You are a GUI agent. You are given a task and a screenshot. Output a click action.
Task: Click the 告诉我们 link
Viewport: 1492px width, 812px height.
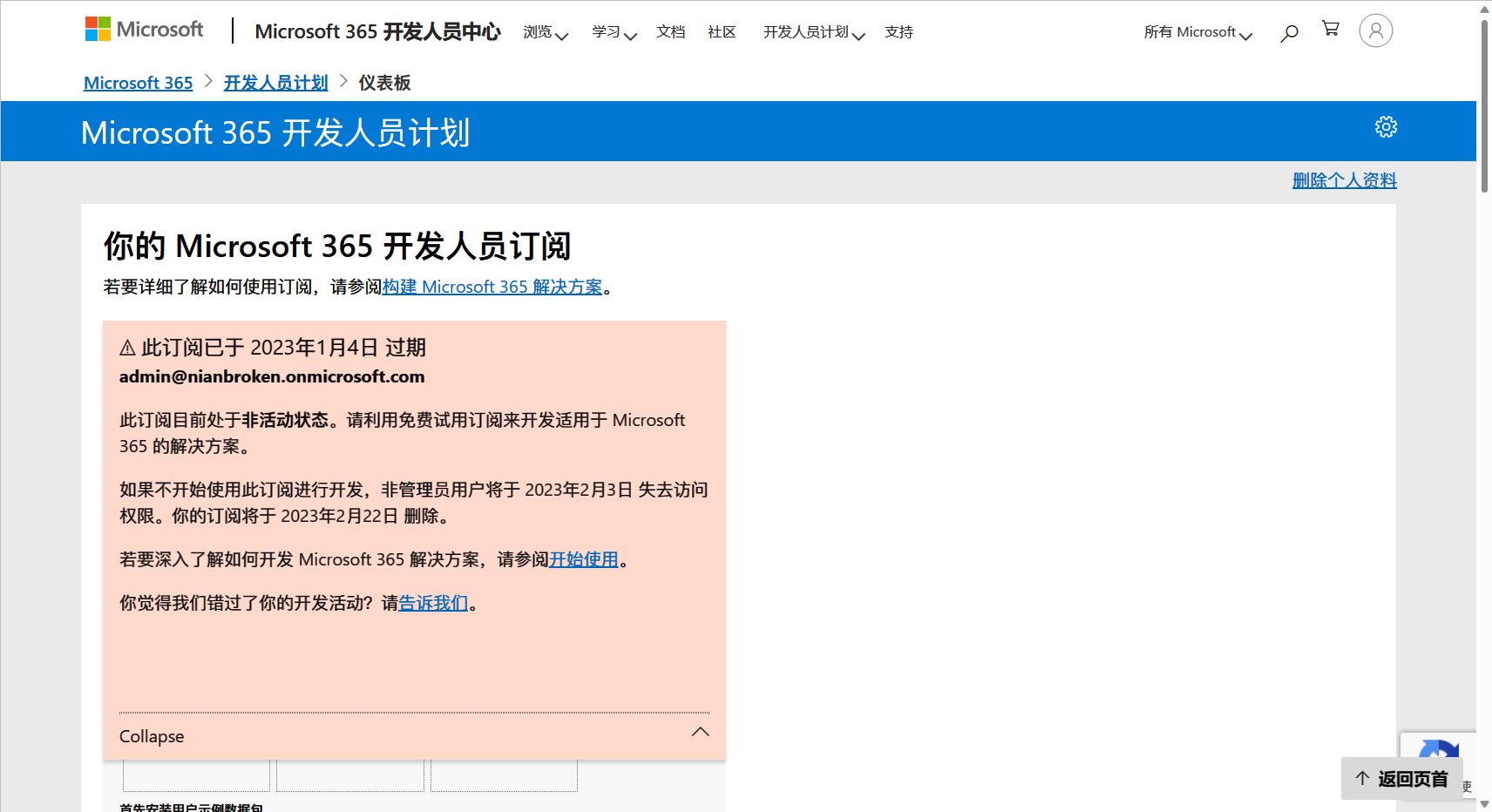[x=433, y=603]
